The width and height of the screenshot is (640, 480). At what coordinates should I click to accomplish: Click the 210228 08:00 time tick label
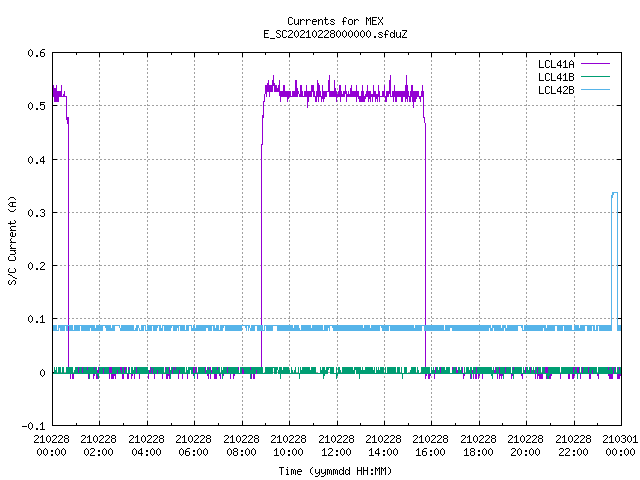[x=241, y=446]
